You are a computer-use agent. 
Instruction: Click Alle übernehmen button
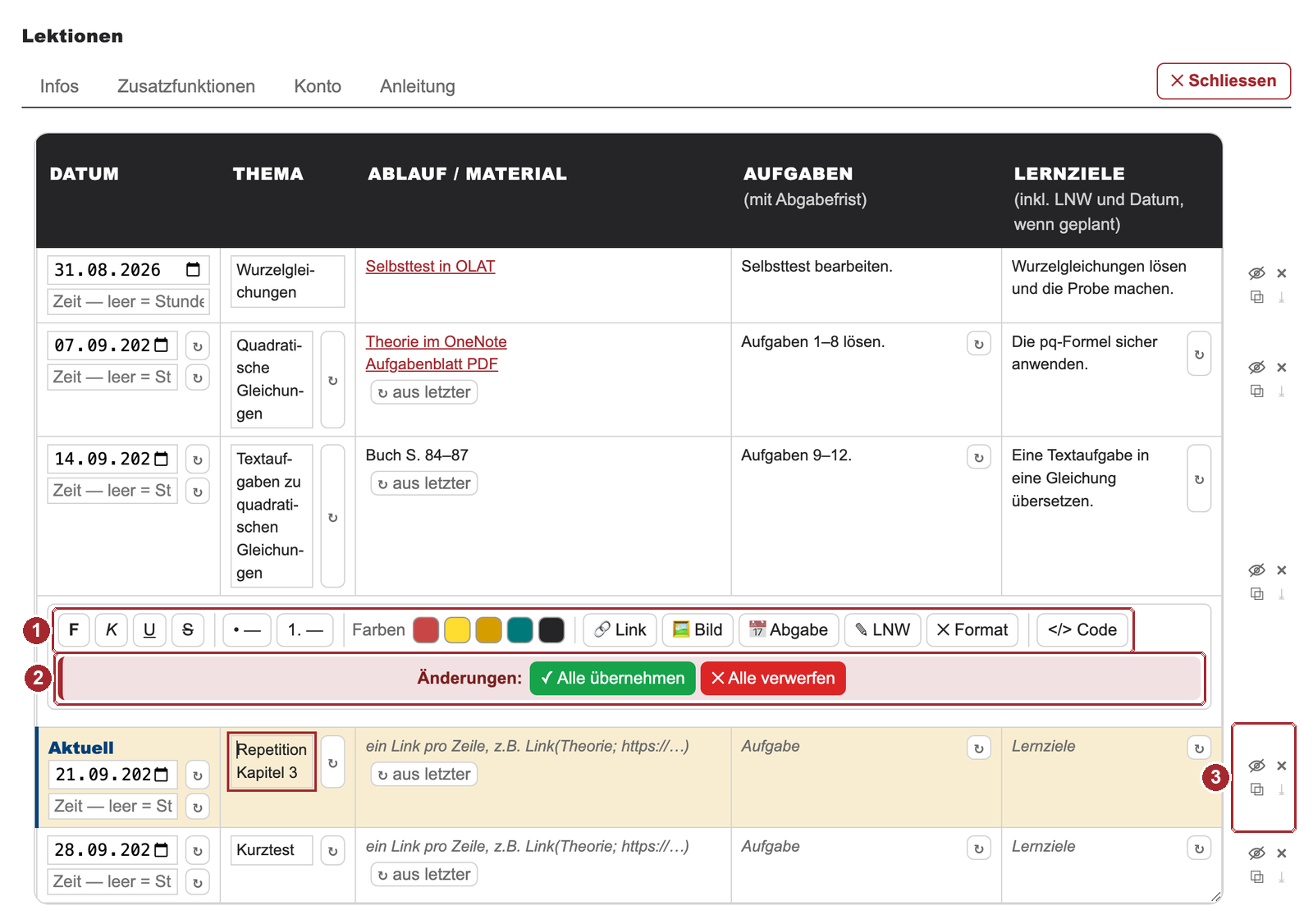pos(613,679)
